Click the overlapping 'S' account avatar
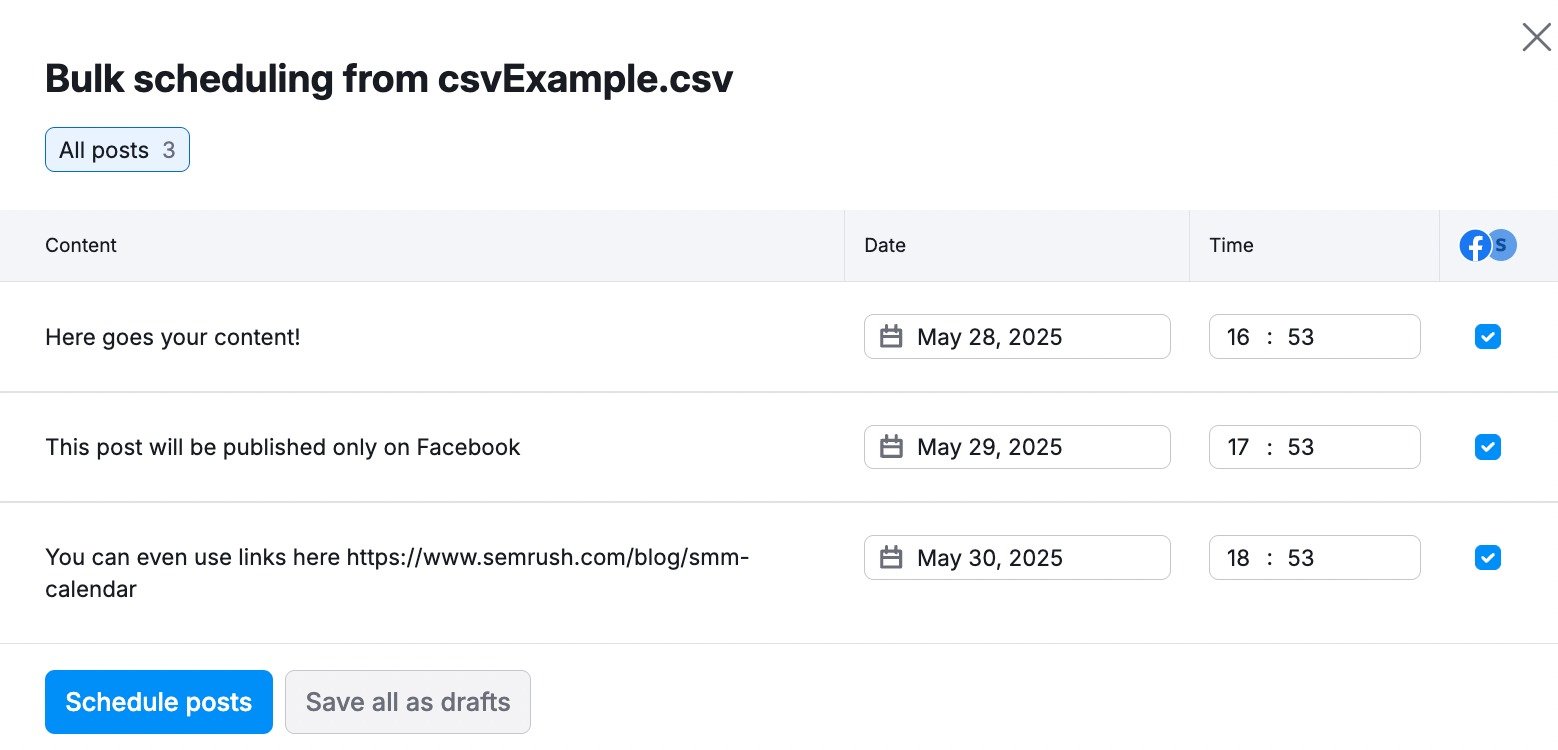Screen dimensions: 1558x750 click(1503, 245)
